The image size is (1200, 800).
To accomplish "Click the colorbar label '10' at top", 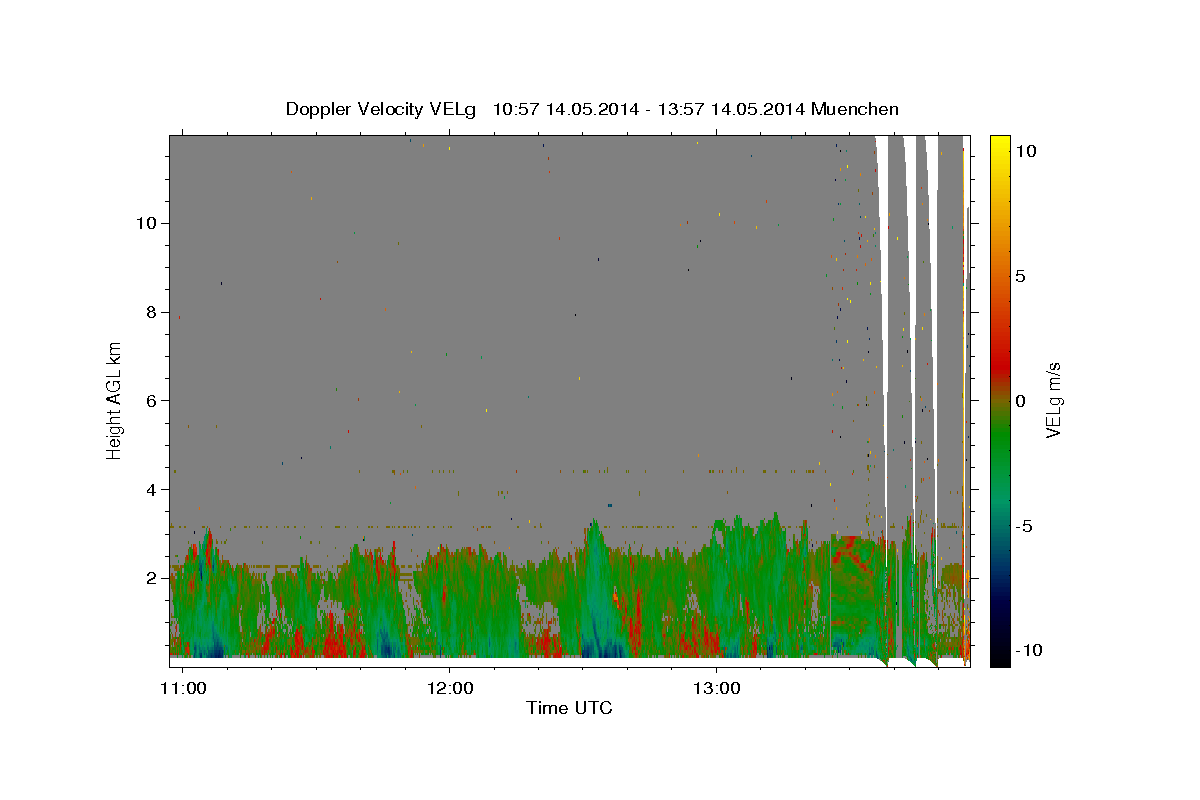I will click(1025, 151).
